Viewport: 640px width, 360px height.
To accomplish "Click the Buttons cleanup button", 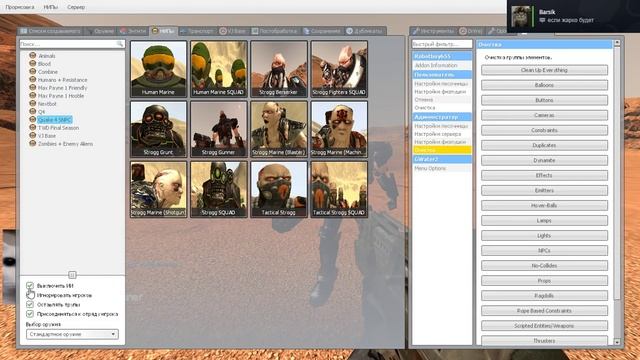I will point(544,100).
